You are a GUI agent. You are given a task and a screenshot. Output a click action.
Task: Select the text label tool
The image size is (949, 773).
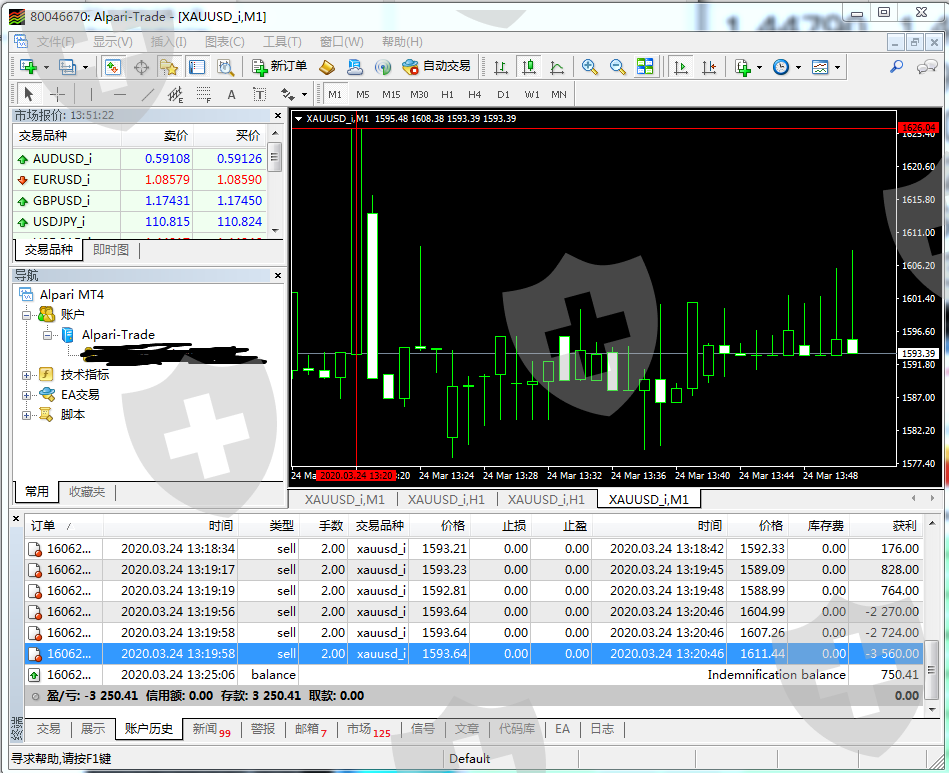click(231, 94)
